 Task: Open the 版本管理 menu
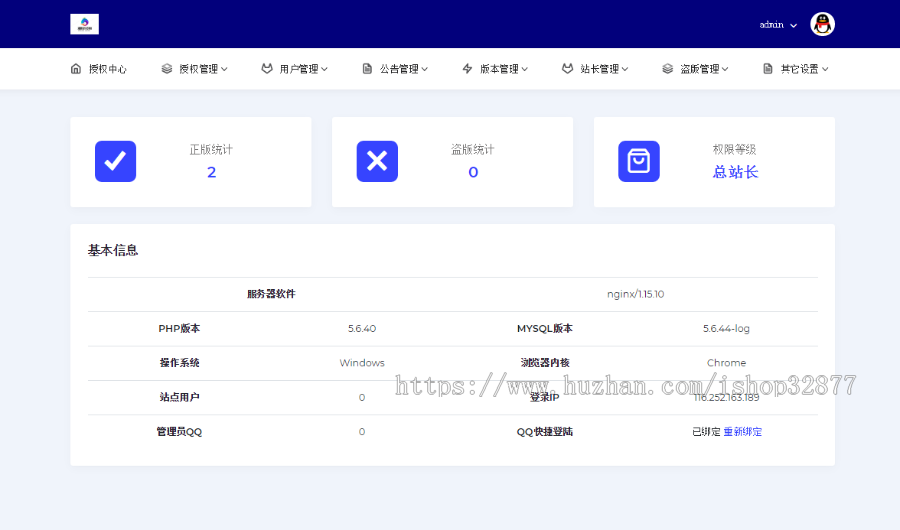[495, 69]
